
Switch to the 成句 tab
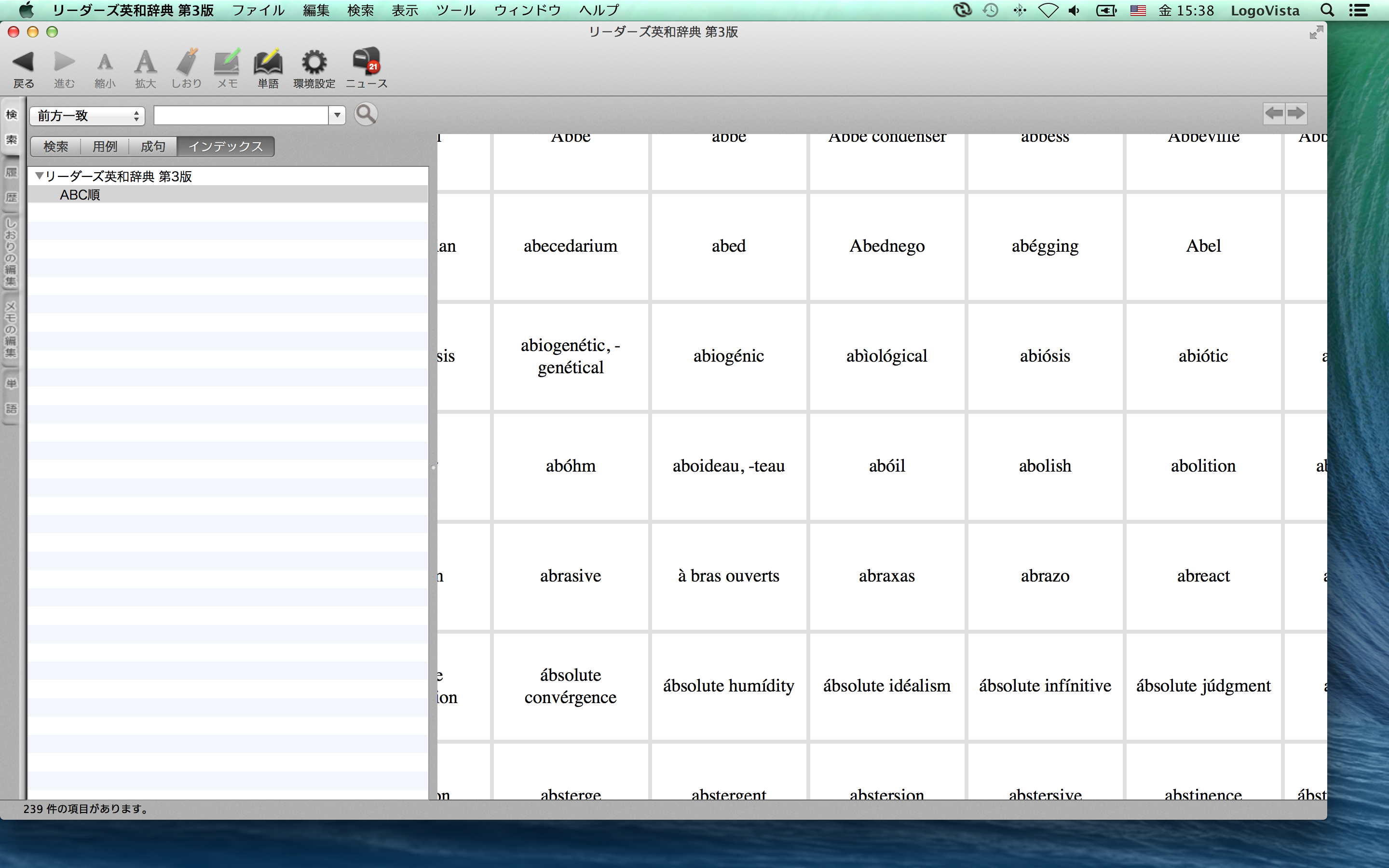point(153,147)
